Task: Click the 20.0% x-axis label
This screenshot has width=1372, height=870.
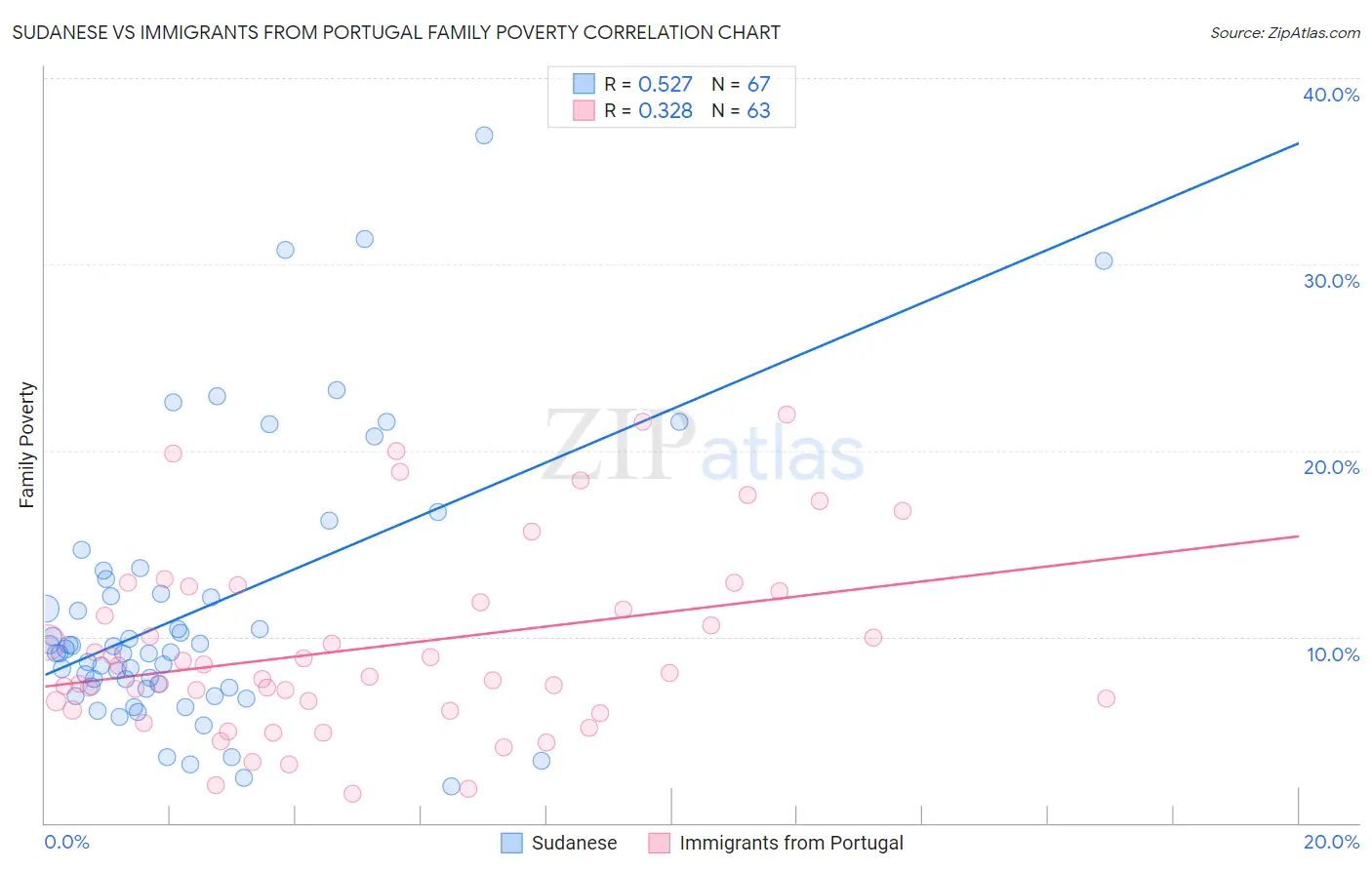Action: [1331, 842]
